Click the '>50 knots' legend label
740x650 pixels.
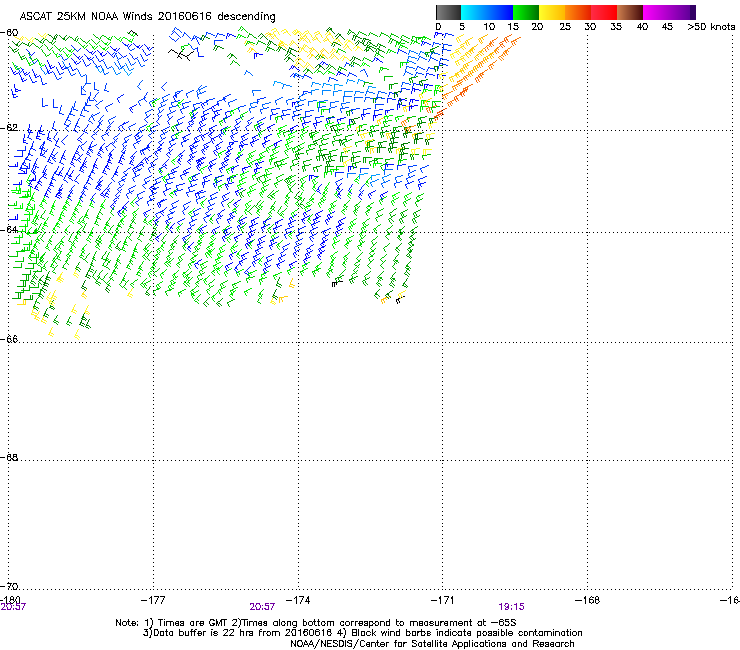711,27
